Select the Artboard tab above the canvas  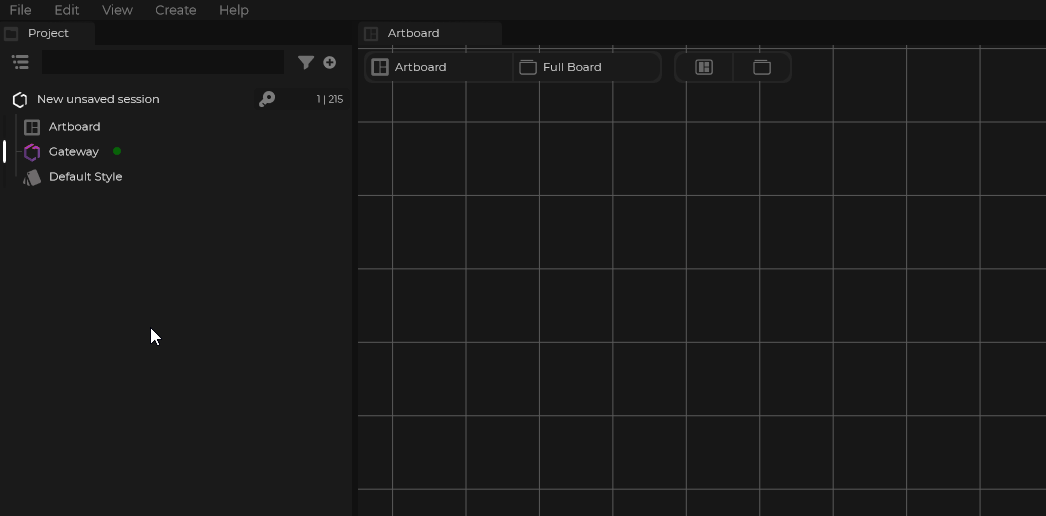pos(413,33)
